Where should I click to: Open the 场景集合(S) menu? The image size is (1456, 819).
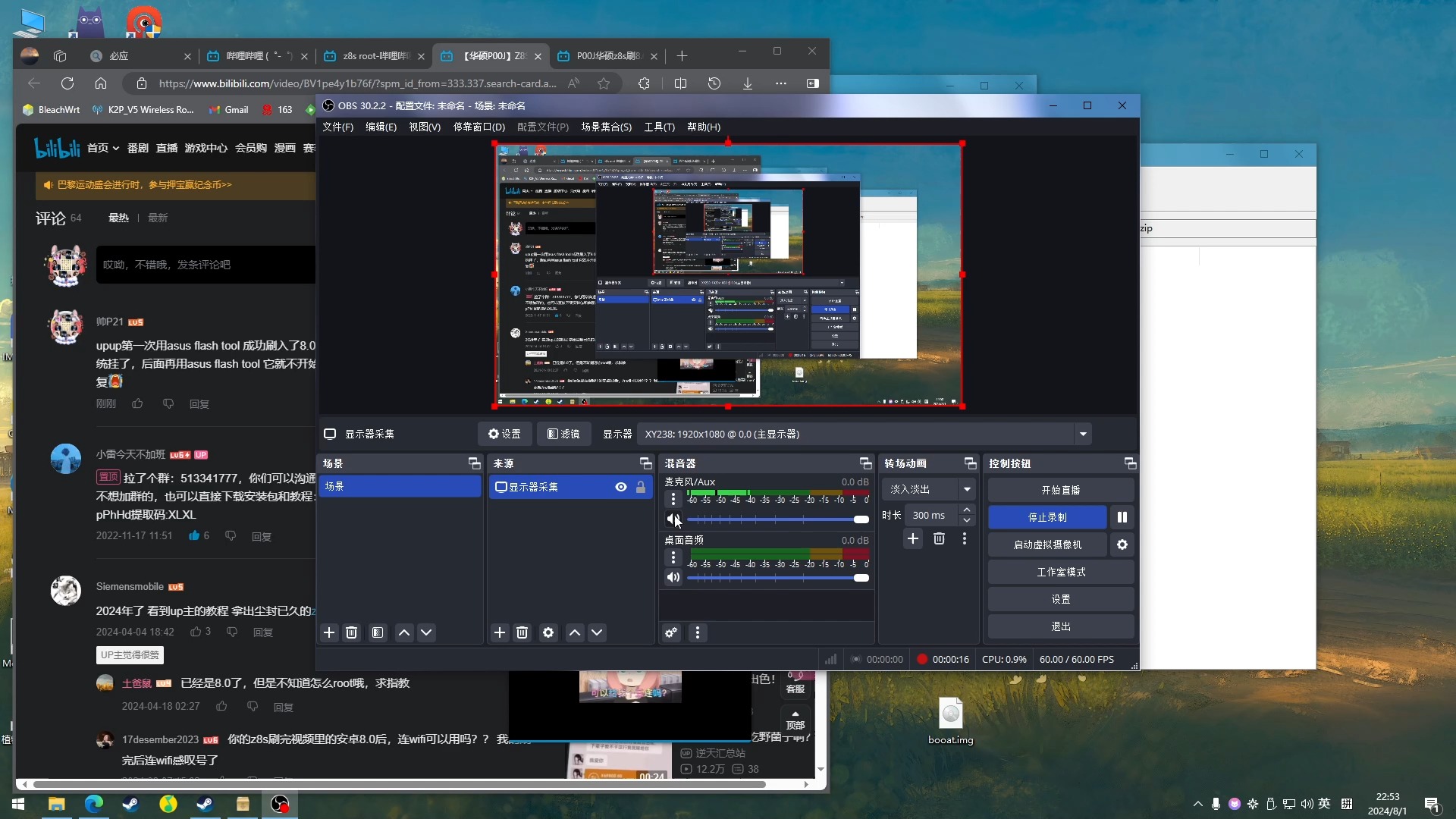coord(606,127)
